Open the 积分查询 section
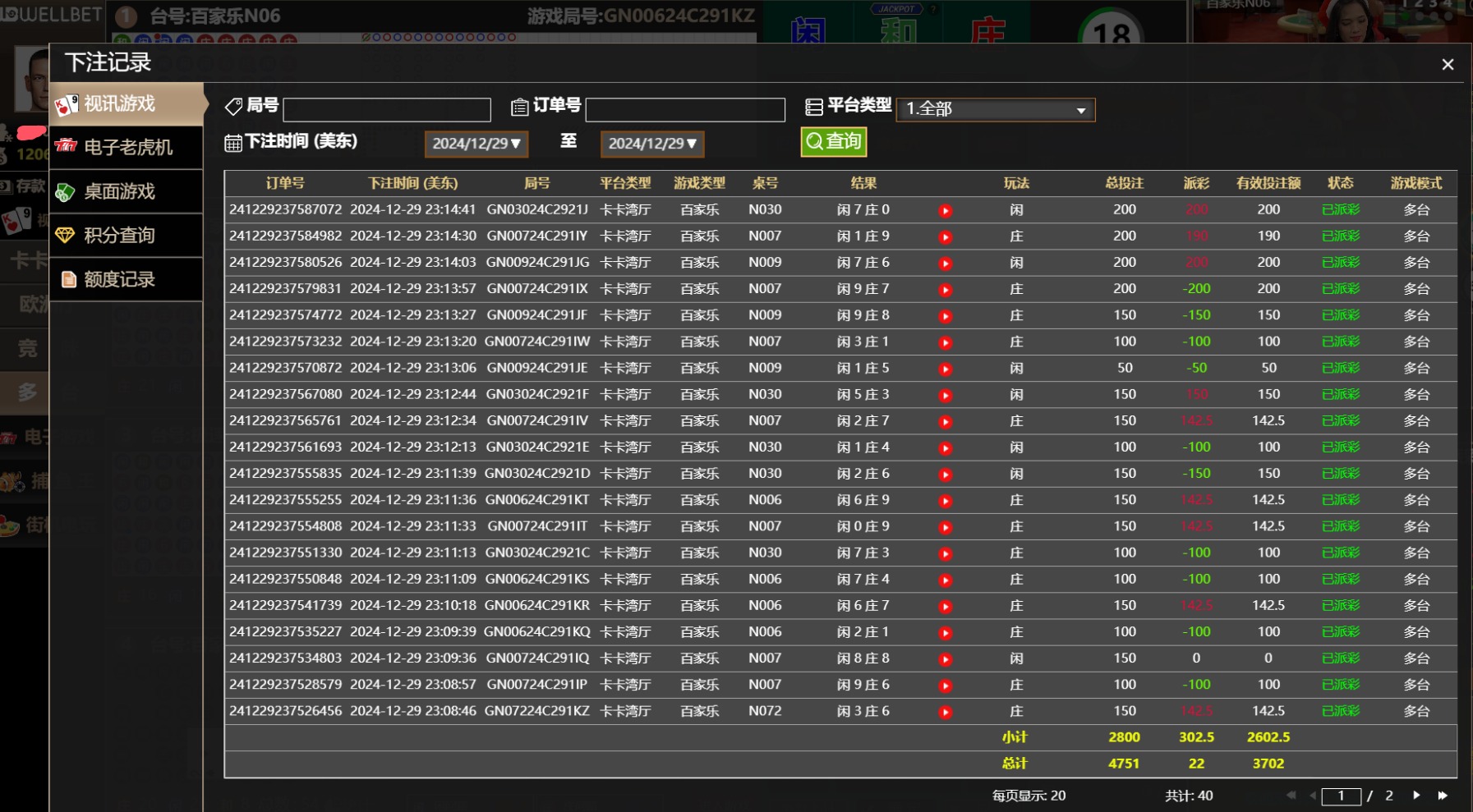Viewport: 1473px width, 812px height. point(127,236)
